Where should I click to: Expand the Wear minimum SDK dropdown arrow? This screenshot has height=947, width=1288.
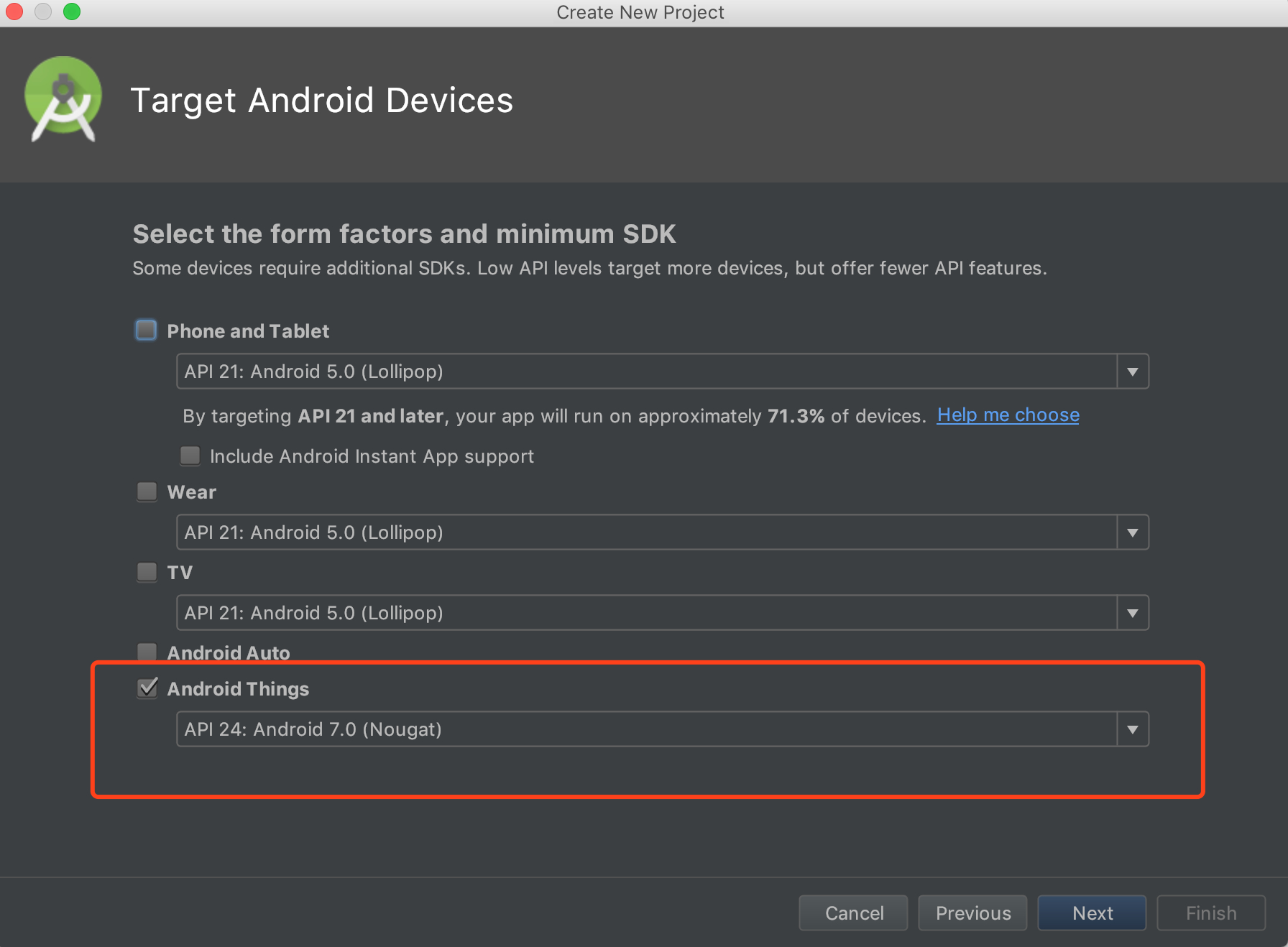[1133, 532]
